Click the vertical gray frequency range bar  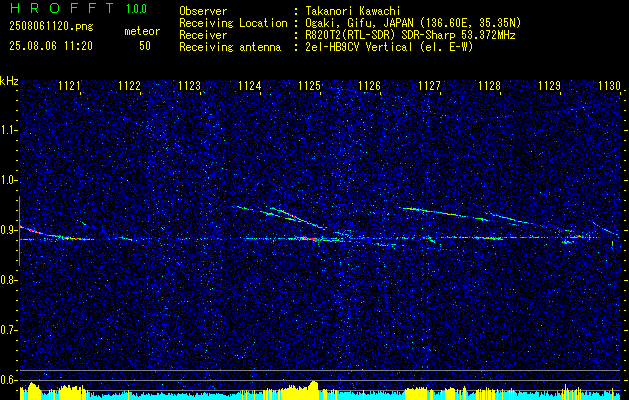19,231
